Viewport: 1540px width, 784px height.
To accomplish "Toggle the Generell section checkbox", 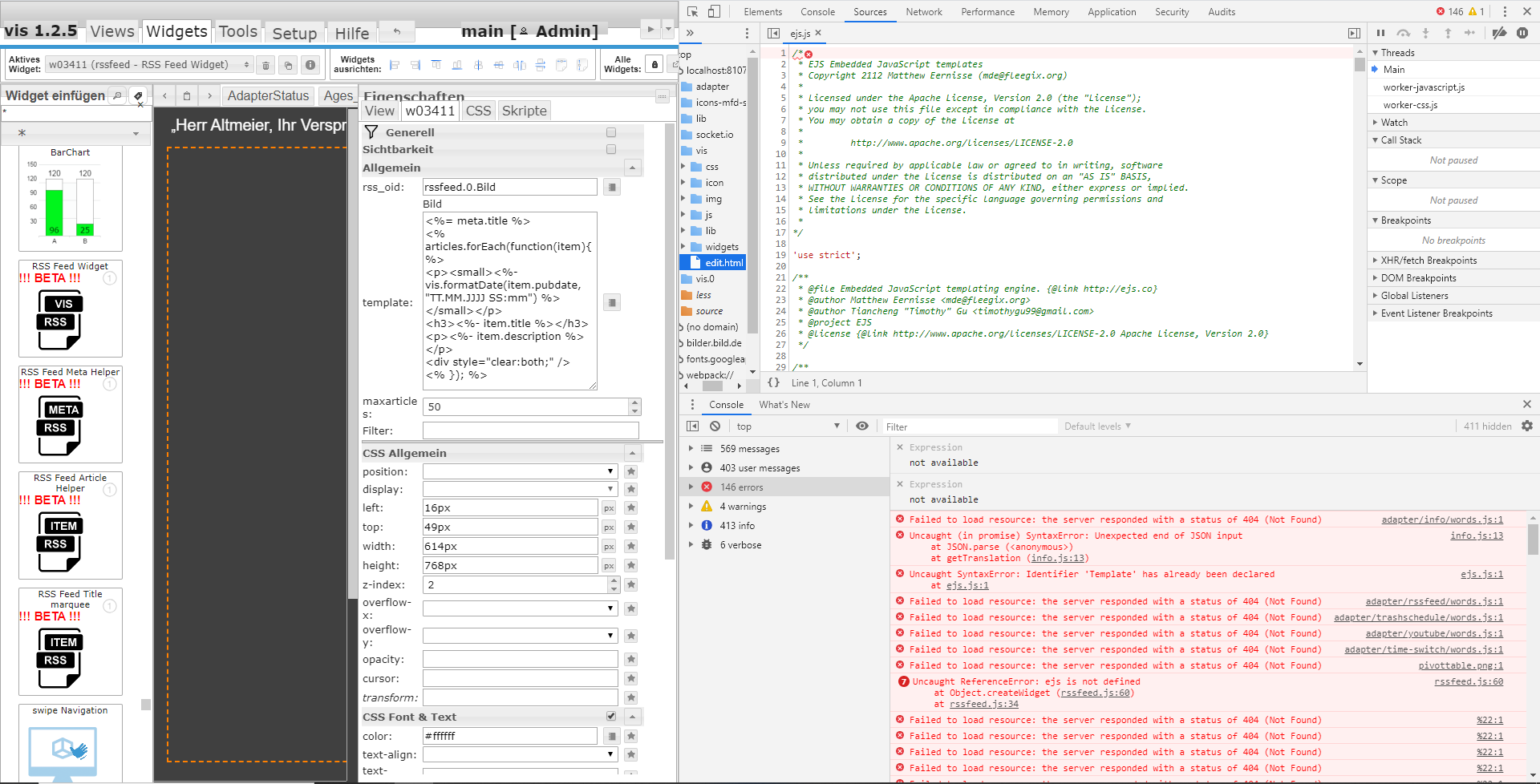I will click(x=611, y=132).
